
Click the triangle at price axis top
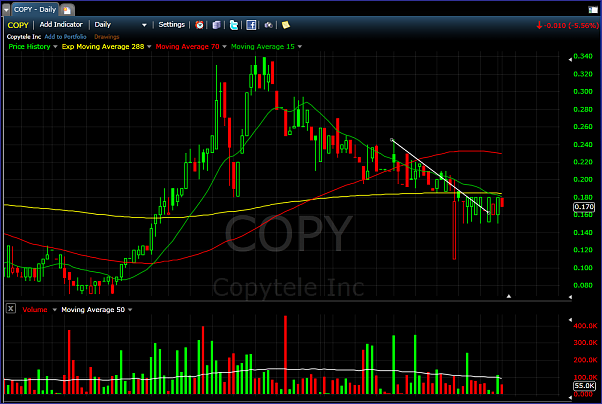[x=570, y=60]
